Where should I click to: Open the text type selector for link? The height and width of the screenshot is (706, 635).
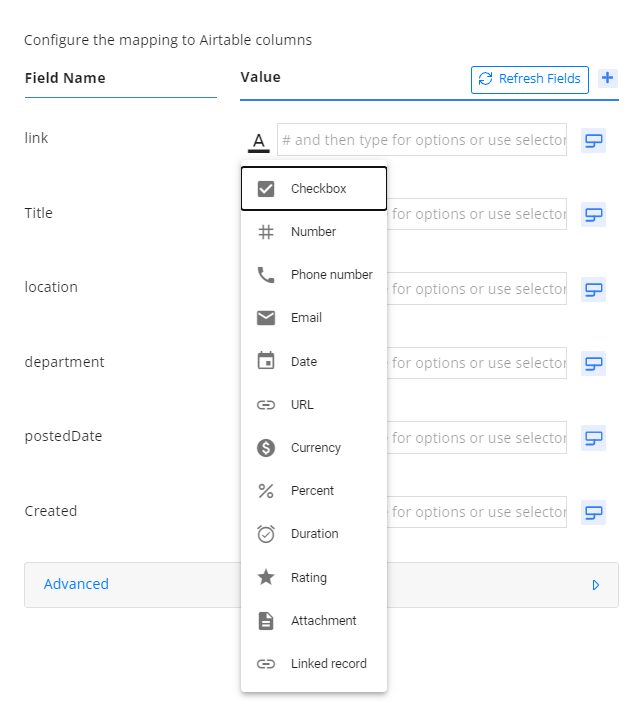pyautogui.click(x=259, y=140)
